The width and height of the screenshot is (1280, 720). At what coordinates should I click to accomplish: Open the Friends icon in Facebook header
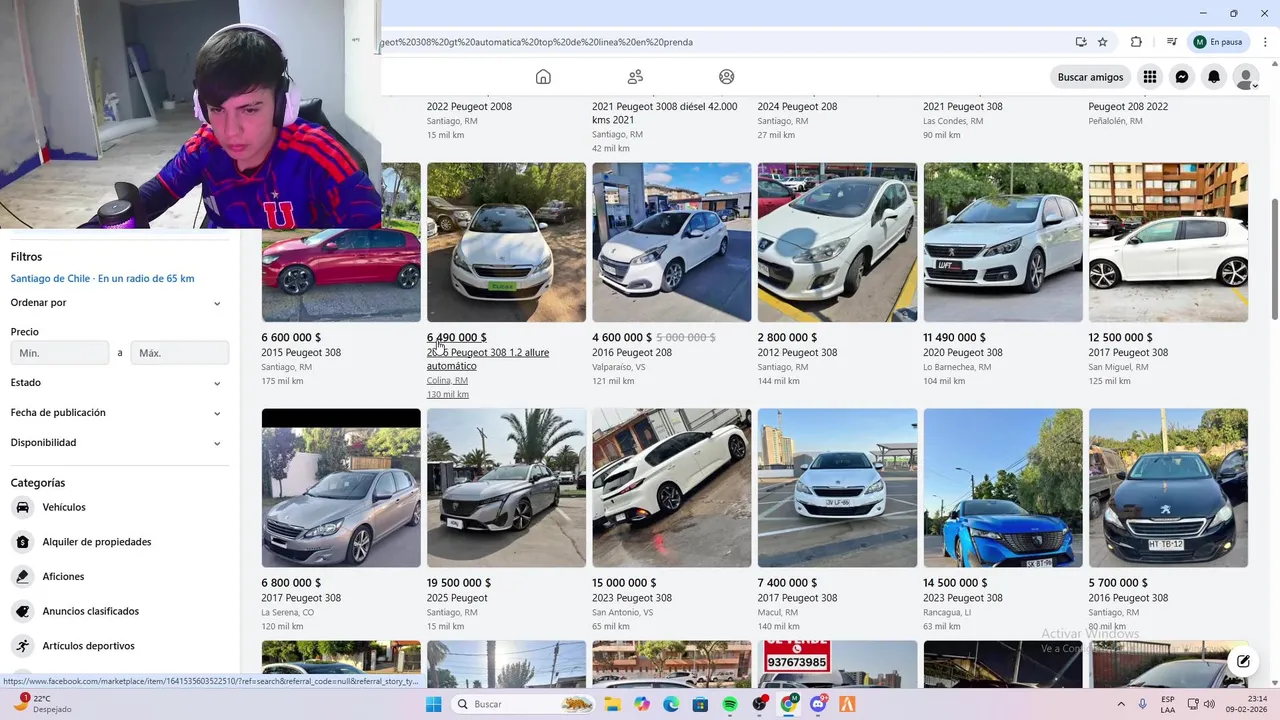coord(635,77)
